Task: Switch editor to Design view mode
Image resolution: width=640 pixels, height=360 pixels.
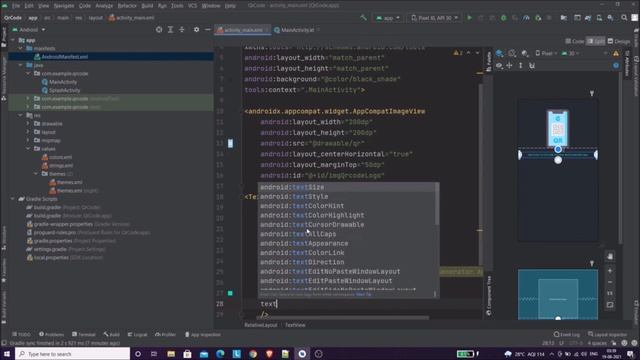Action: pos(619,41)
